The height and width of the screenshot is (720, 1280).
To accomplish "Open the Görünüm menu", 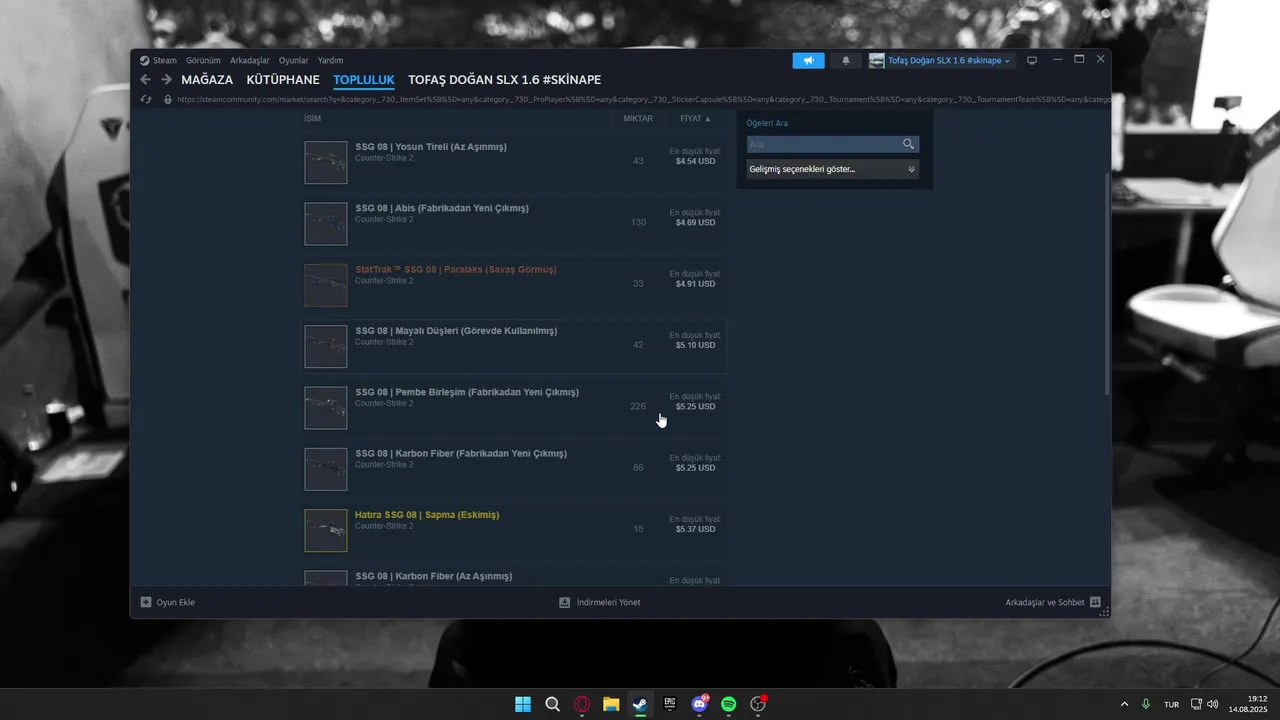I will coord(203,60).
